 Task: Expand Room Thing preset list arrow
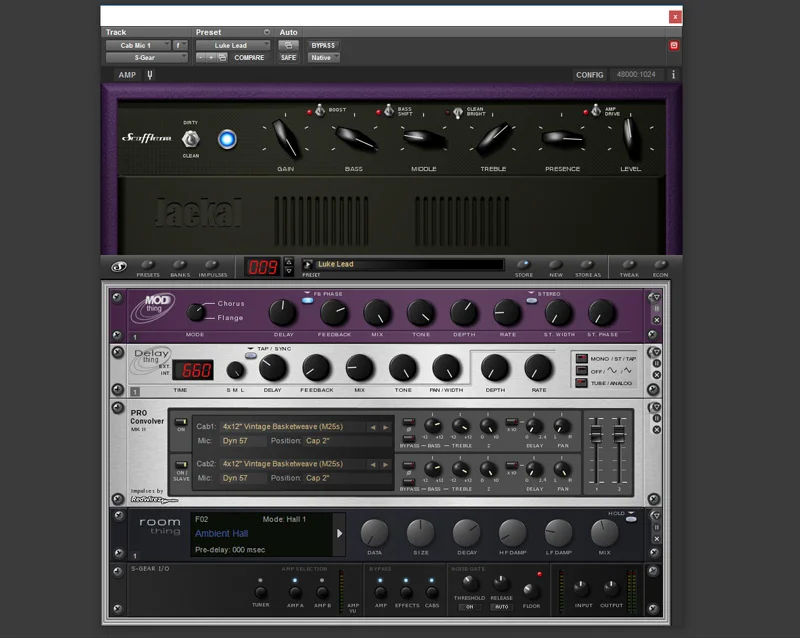(339, 534)
